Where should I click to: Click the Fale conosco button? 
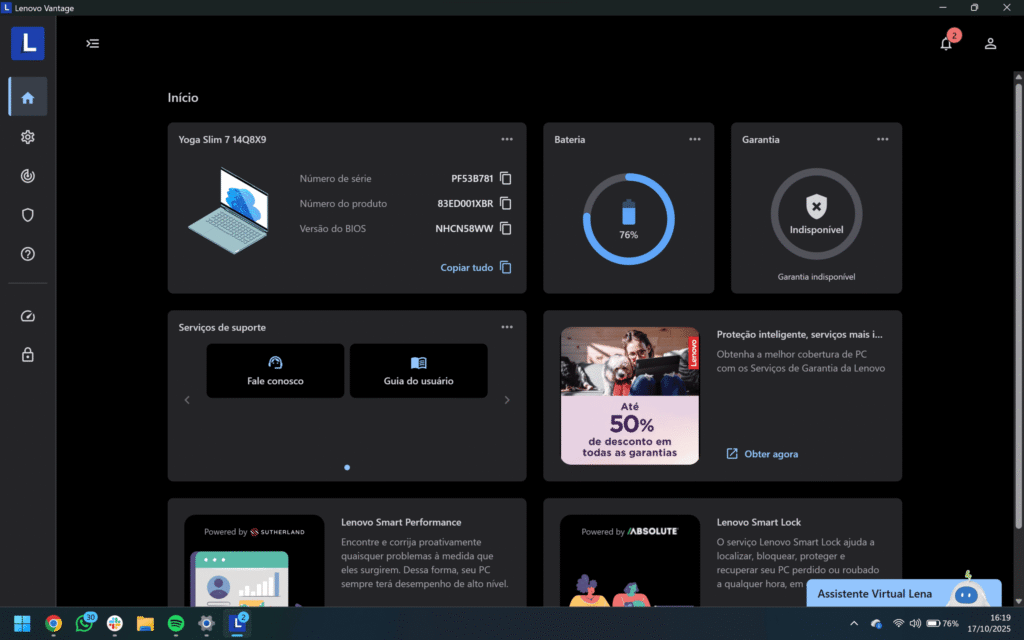click(275, 371)
